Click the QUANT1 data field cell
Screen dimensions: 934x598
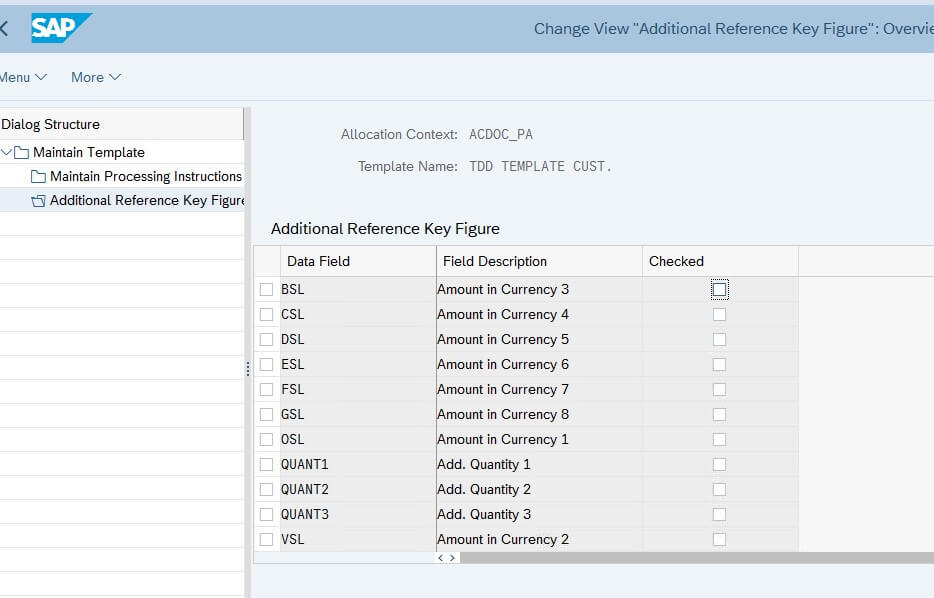tap(358, 465)
